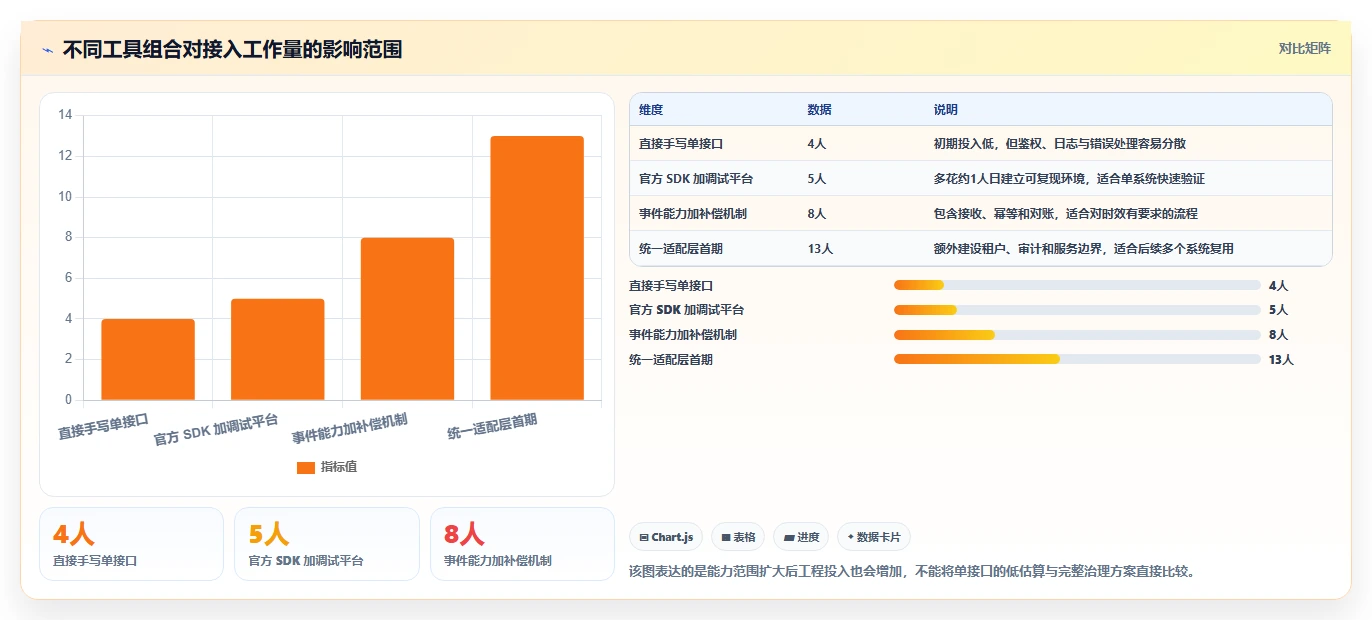Click progress bar for 直接手写单接口
Viewport: 1372px width, 620px height.
pos(1077,286)
